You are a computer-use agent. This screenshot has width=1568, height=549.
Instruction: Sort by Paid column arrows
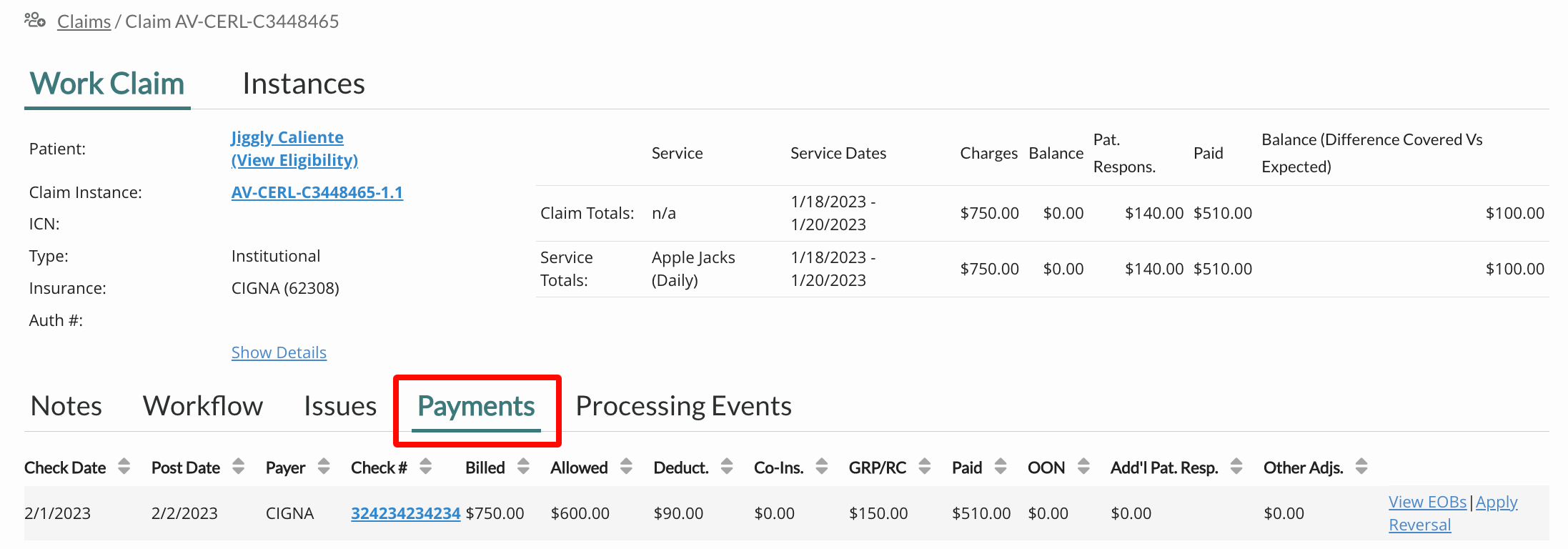1001,467
